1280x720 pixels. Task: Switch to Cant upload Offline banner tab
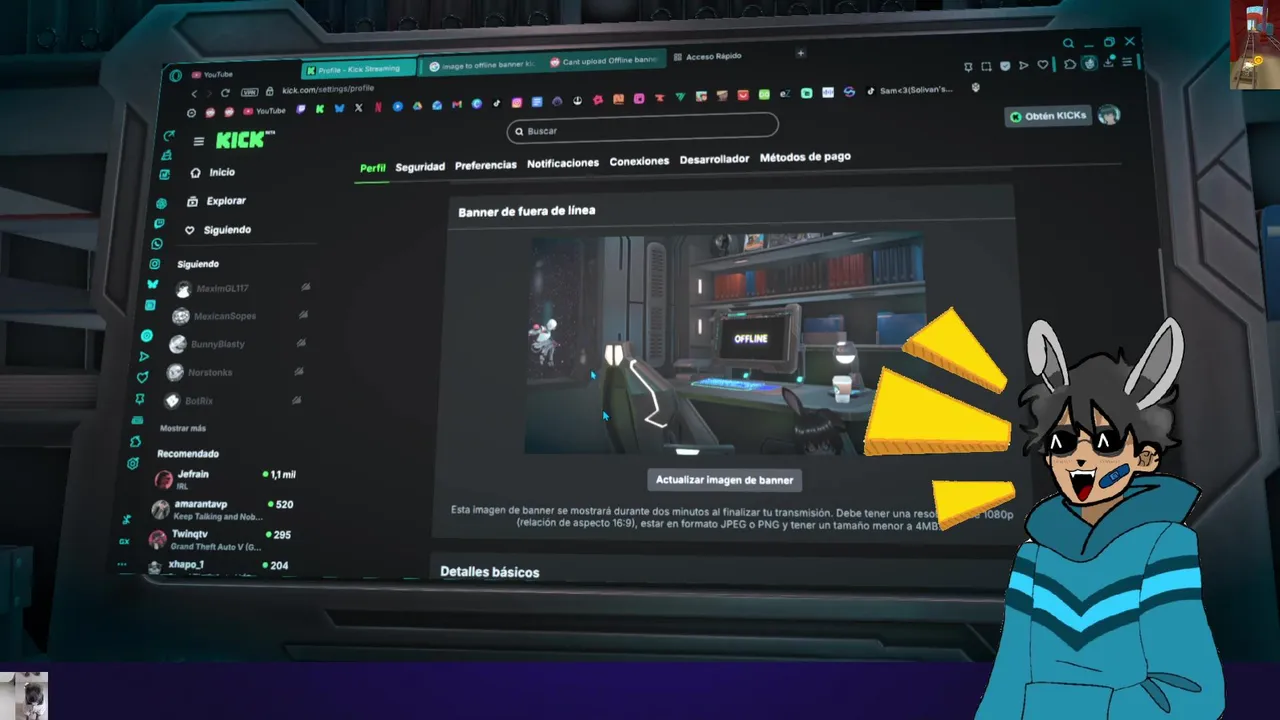pos(605,61)
